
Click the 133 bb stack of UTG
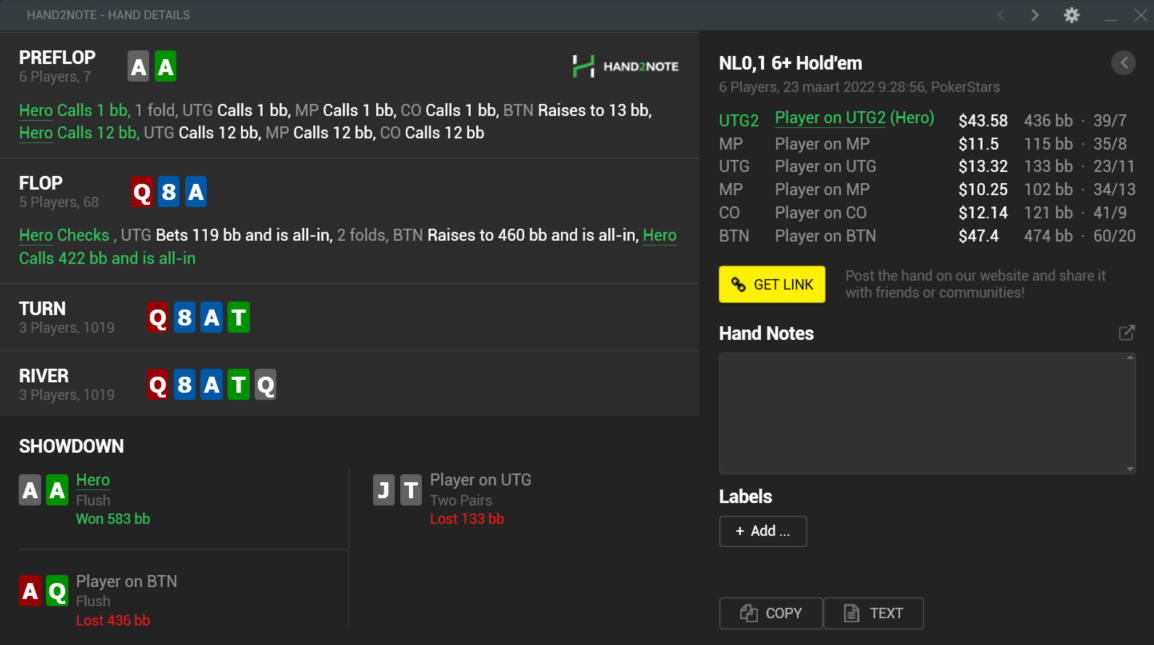[1048, 166]
